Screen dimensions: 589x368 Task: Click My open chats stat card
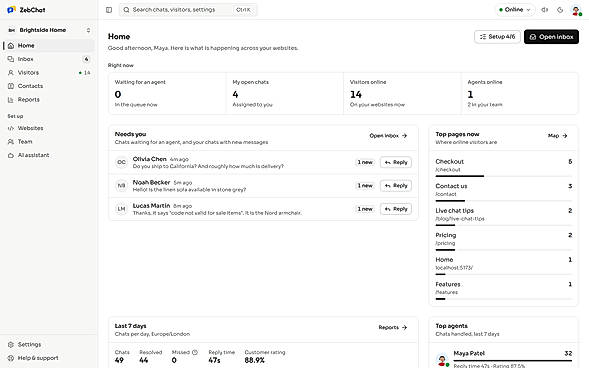(x=285, y=94)
